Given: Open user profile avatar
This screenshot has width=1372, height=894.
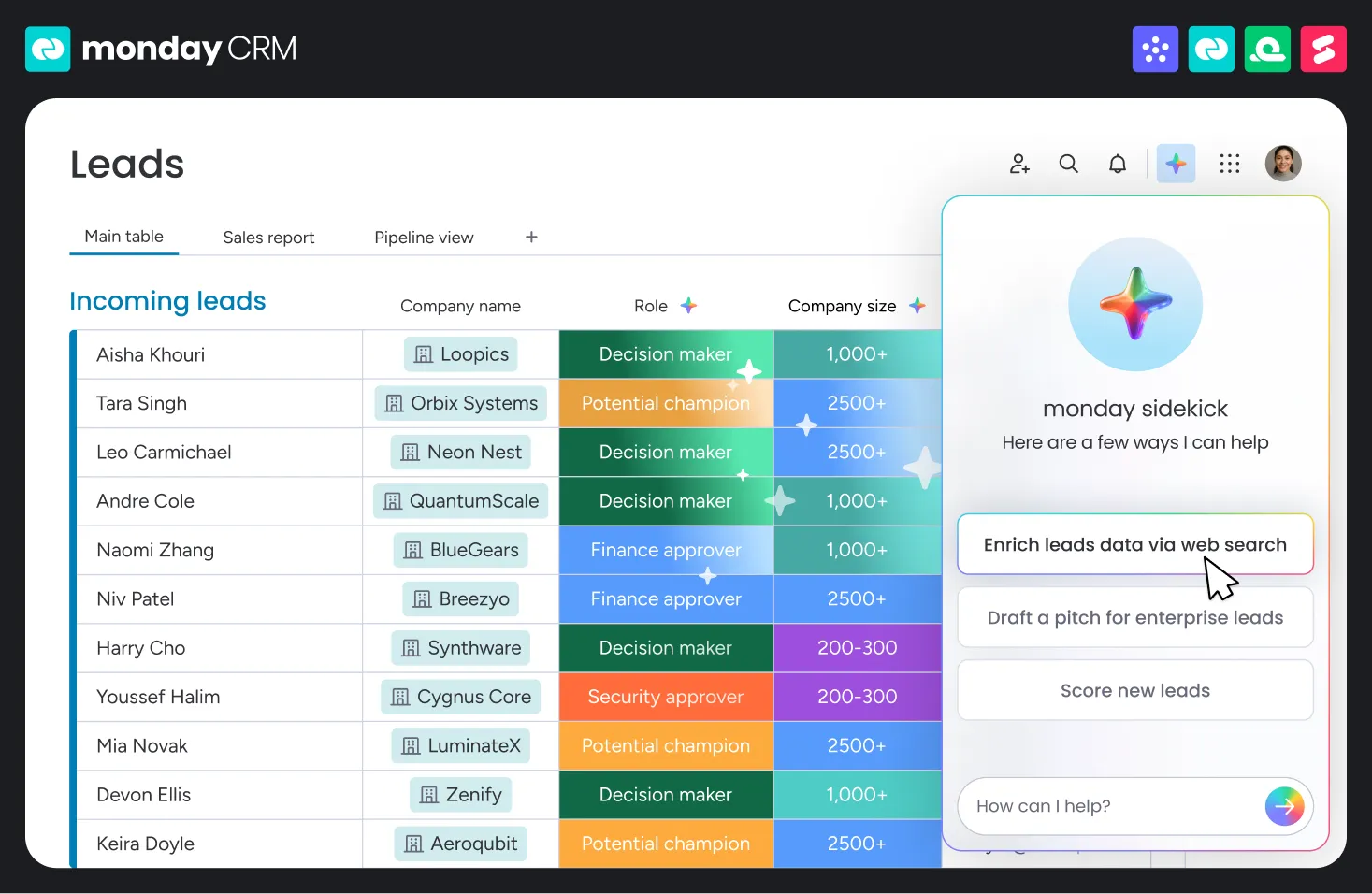Looking at the screenshot, I should [1283, 163].
